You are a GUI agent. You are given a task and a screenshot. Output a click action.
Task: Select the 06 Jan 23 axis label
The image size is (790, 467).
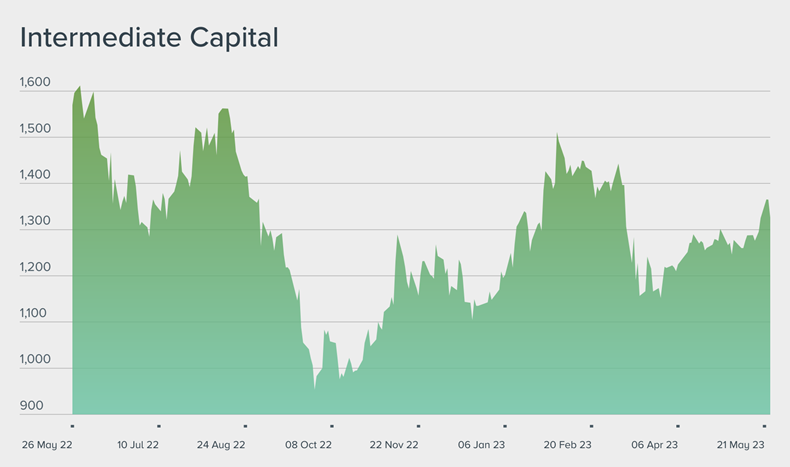point(481,443)
